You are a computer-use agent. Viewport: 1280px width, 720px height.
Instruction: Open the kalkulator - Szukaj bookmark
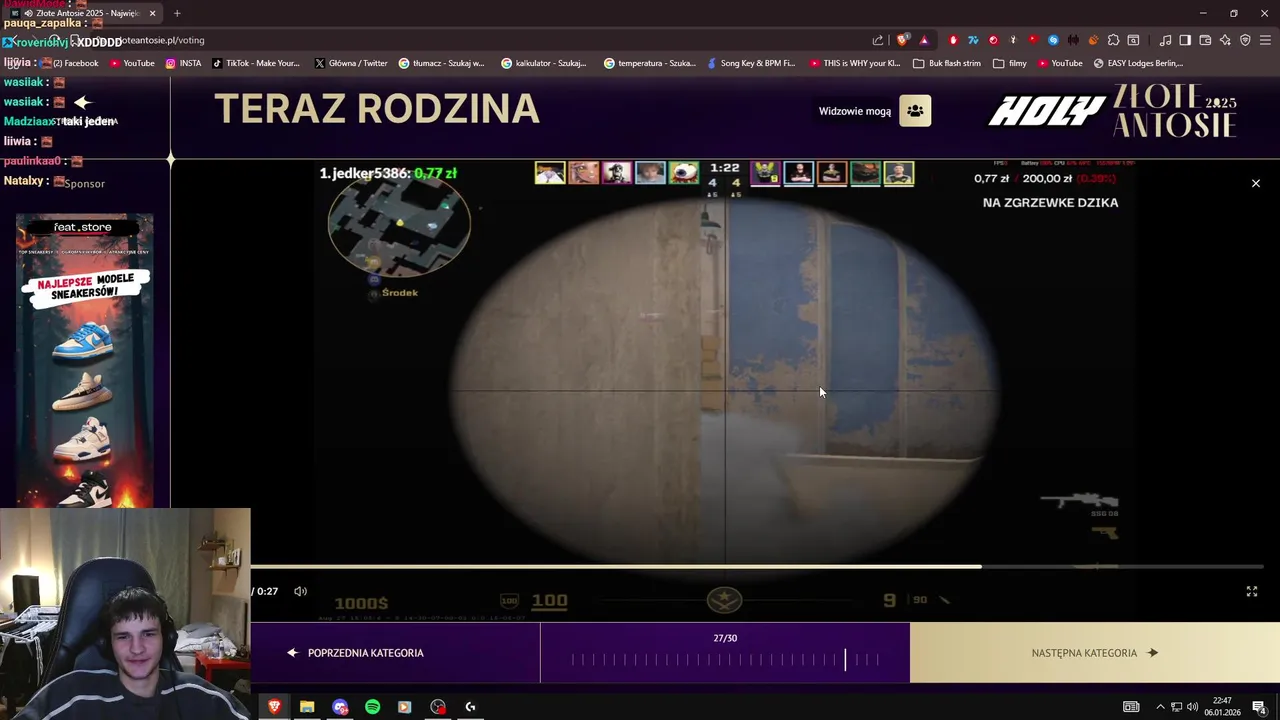pyautogui.click(x=544, y=63)
